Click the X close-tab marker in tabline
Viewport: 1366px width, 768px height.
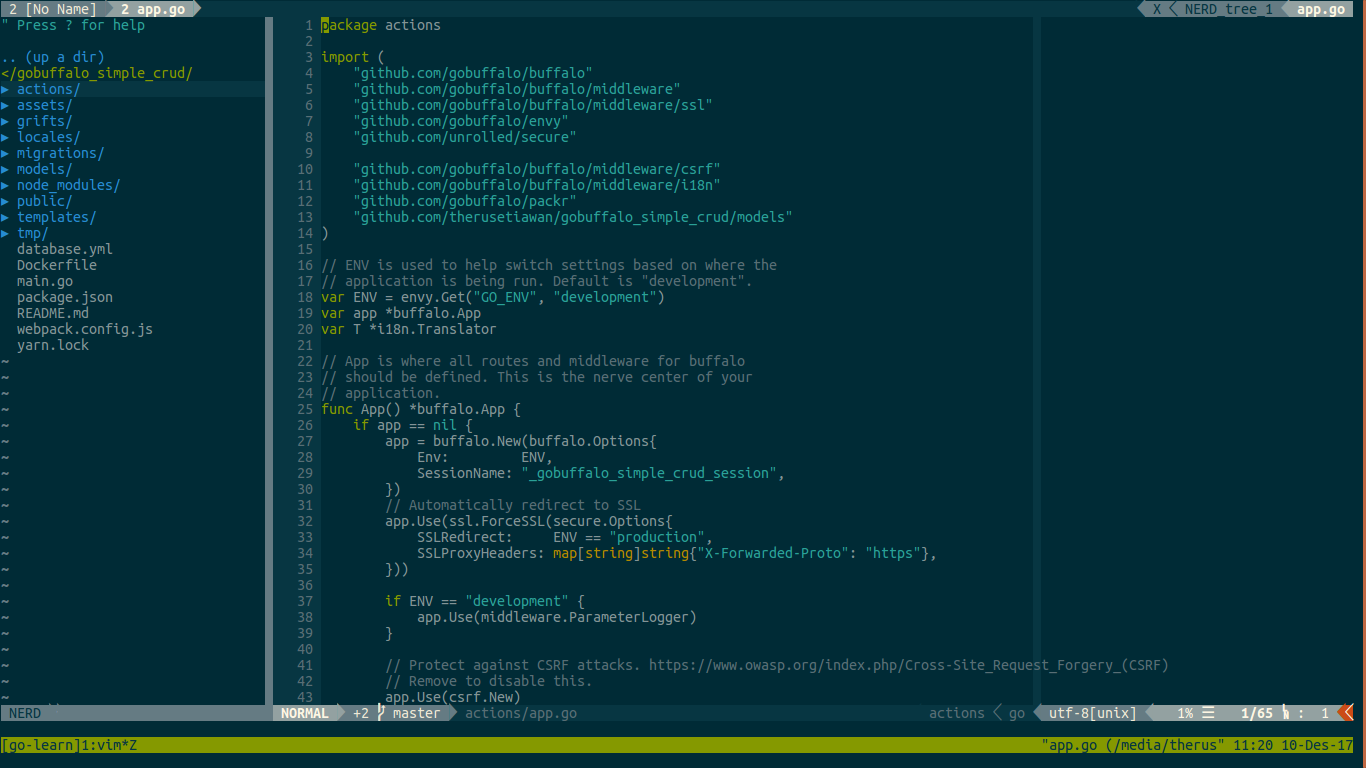pos(1157,9)
